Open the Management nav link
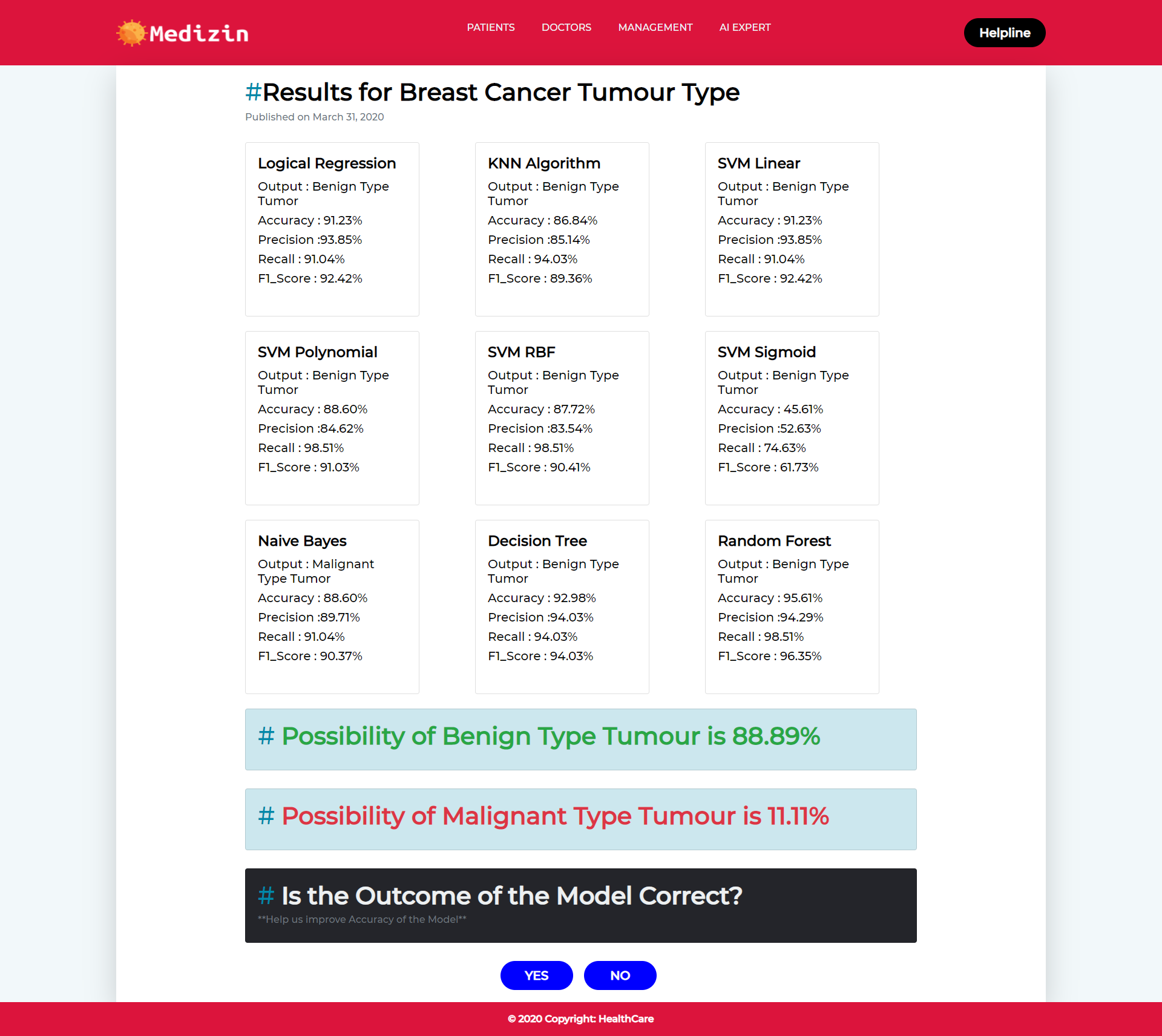Image resolution: width=1162 pixels, height=1036 pixels. coord(655,27)
